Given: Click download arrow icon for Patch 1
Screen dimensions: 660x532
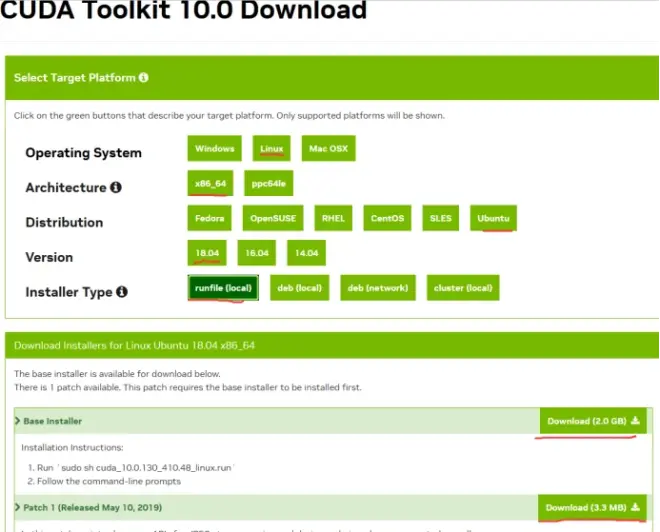Looking at the screenshot, I should [x=635, y=507].
